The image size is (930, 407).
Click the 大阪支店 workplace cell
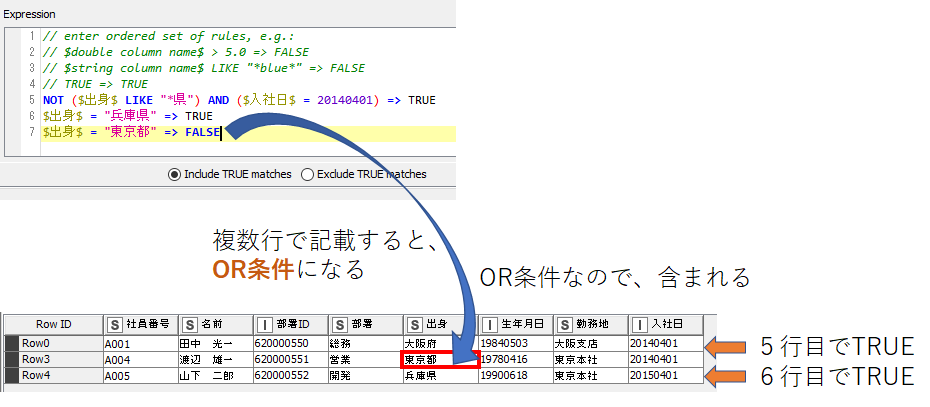pyautogui.click(x=591, y=343)
